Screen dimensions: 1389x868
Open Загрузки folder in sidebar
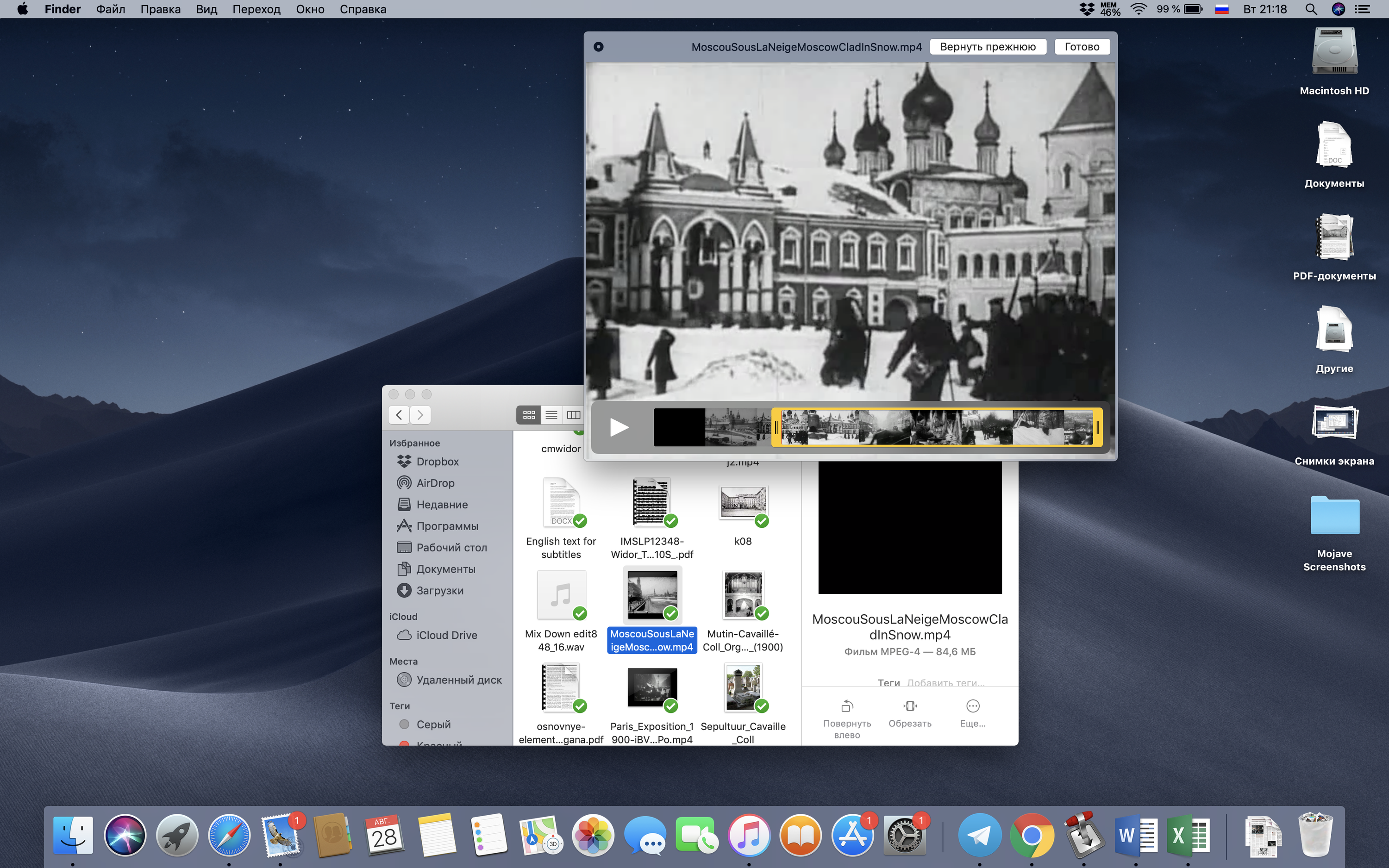tap(439, 590)
